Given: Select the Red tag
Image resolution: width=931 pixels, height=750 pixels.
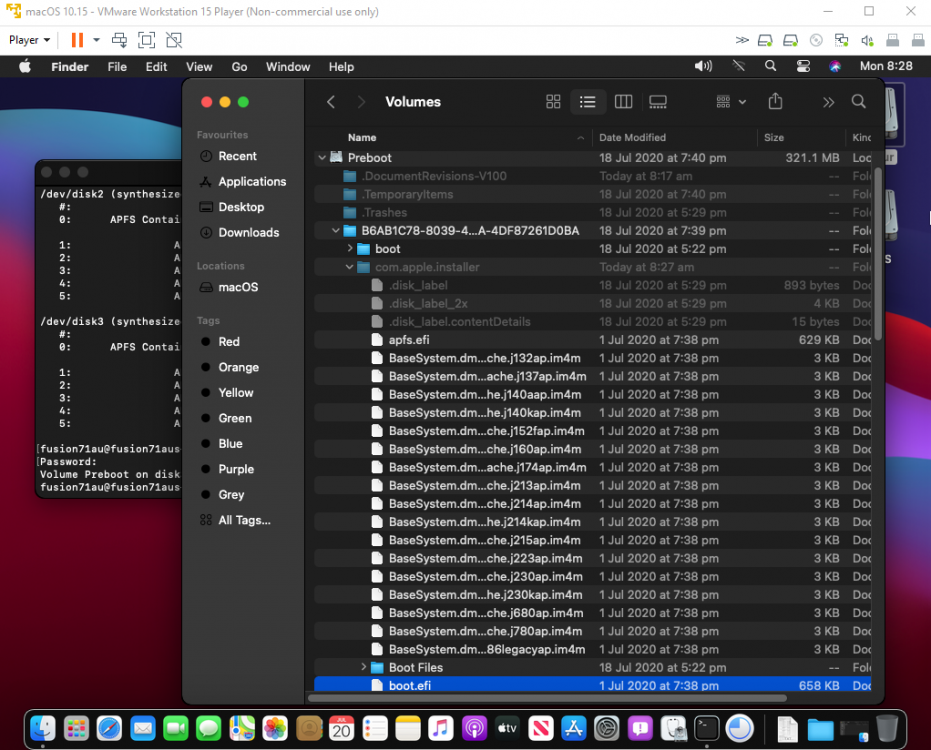Looking at the screenshot, I should 229,342.
